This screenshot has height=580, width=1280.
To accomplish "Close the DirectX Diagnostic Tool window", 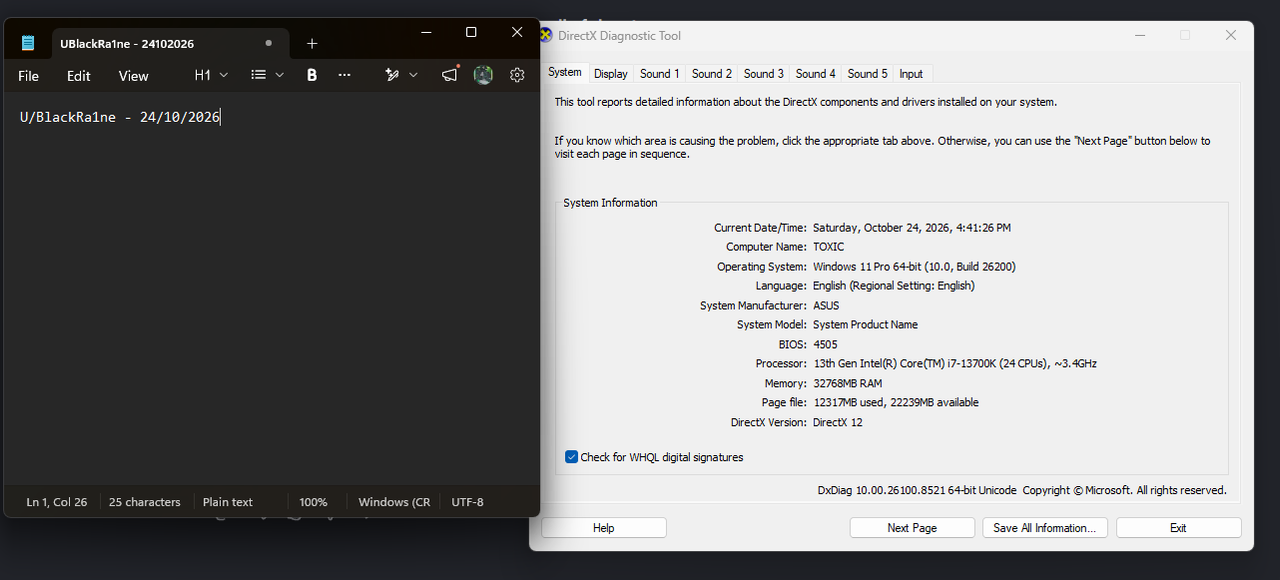I will click(1231, 35).
